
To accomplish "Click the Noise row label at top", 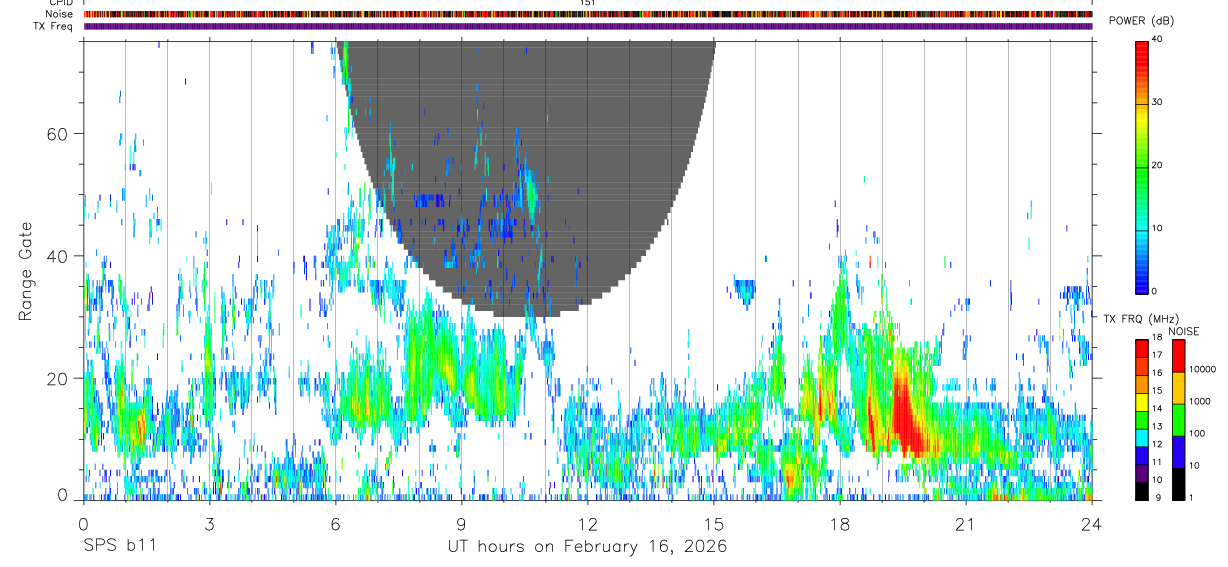I will [x=60, y=14].
